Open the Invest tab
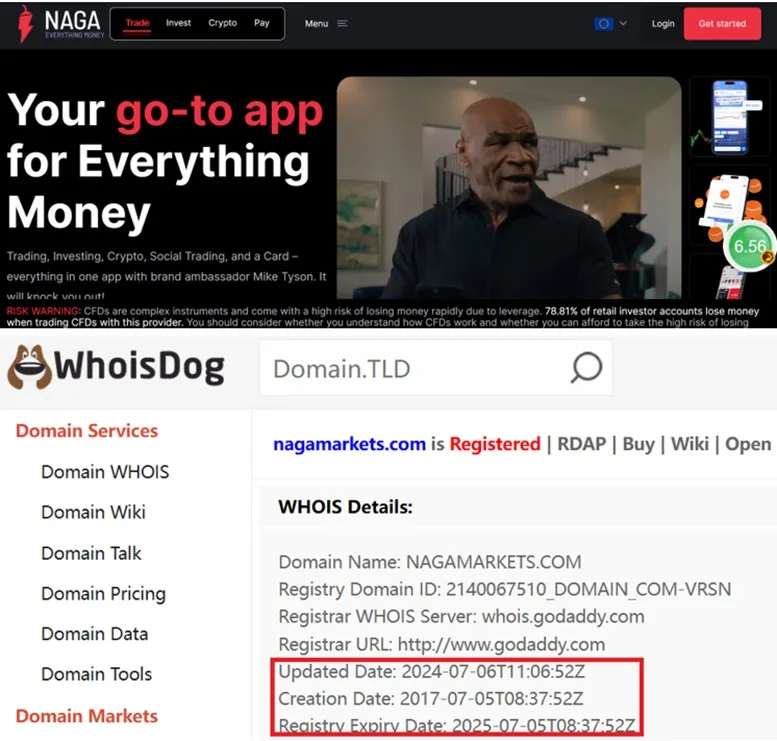 click(178, 23)
